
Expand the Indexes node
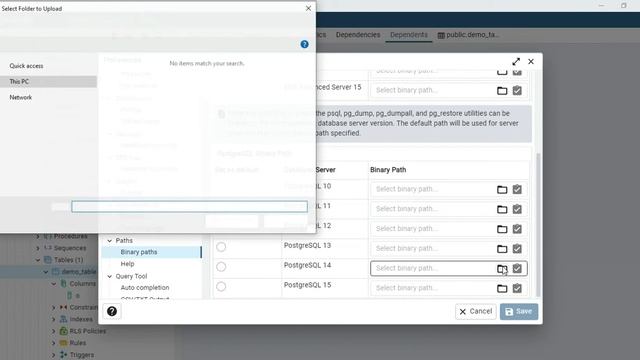tap(53, 319)
